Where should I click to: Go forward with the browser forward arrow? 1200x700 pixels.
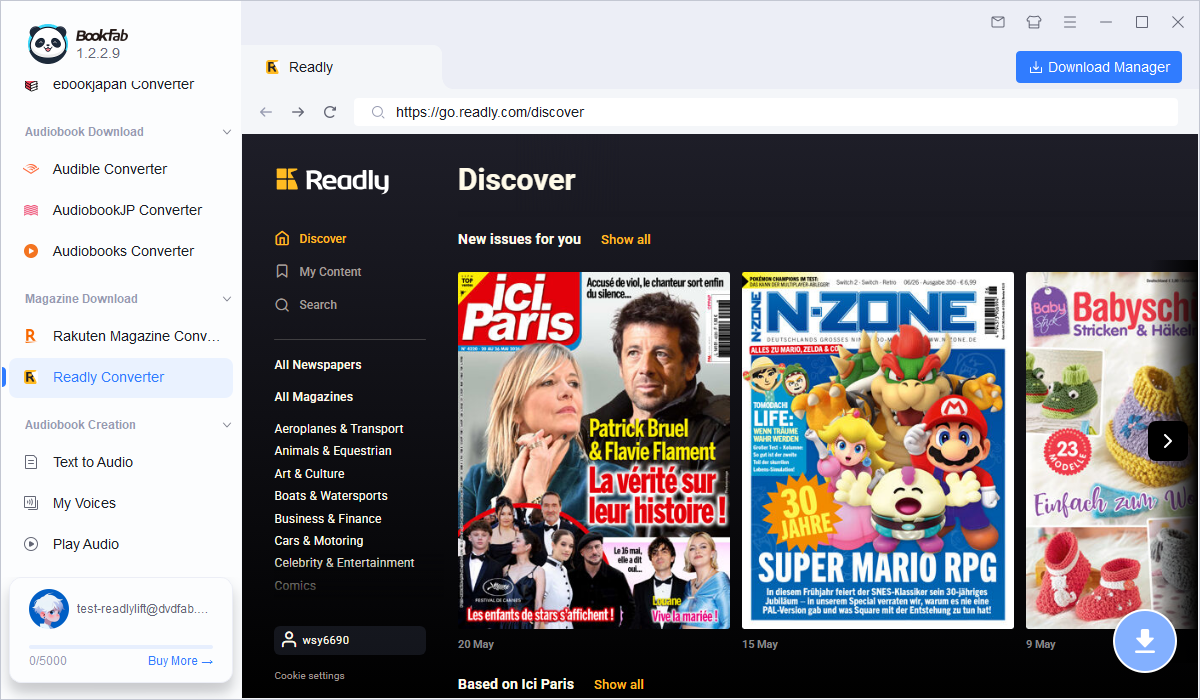click(x=298, y=112)
